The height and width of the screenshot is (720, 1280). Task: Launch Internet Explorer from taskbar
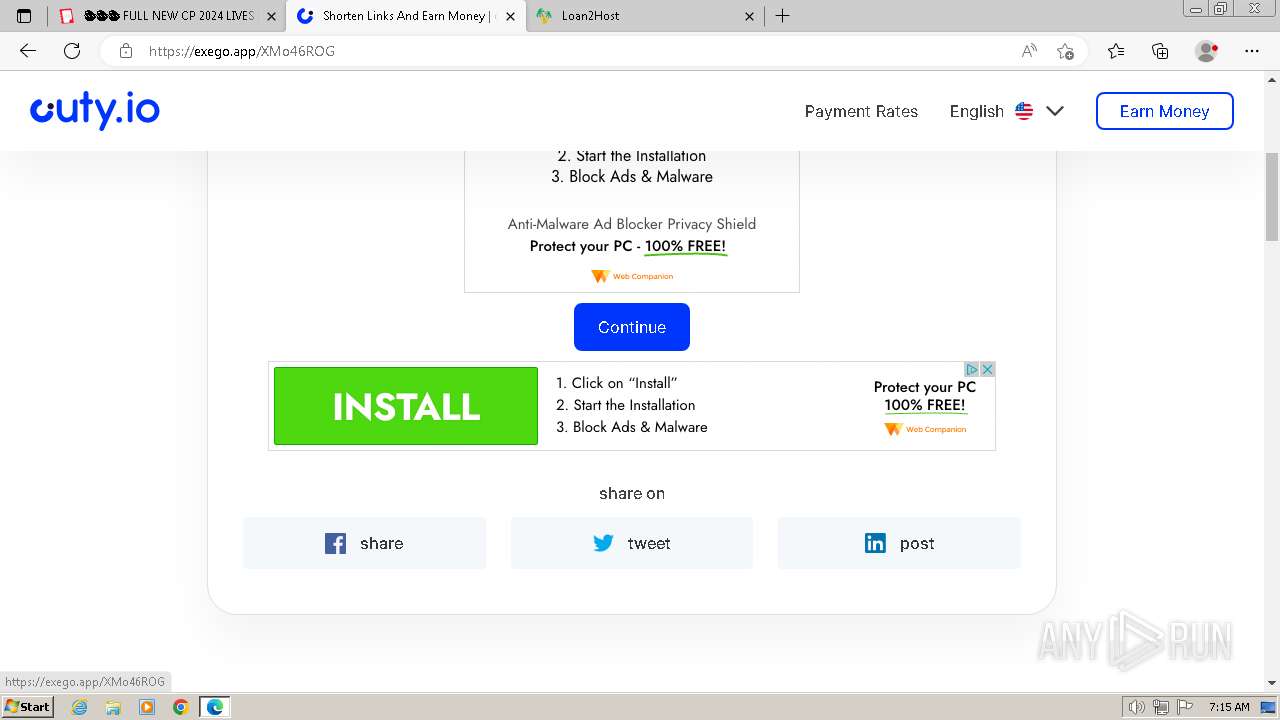80,707
